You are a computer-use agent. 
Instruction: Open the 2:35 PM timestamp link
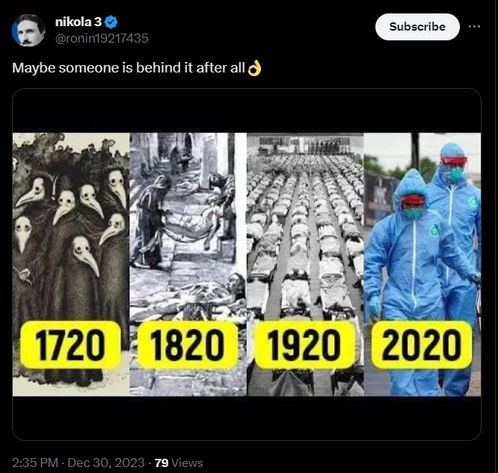tap(35, 463)
